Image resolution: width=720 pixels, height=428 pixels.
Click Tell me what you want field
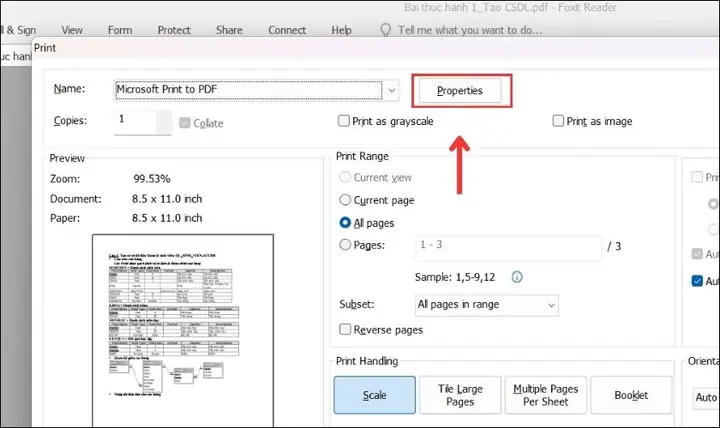point(470,30)
